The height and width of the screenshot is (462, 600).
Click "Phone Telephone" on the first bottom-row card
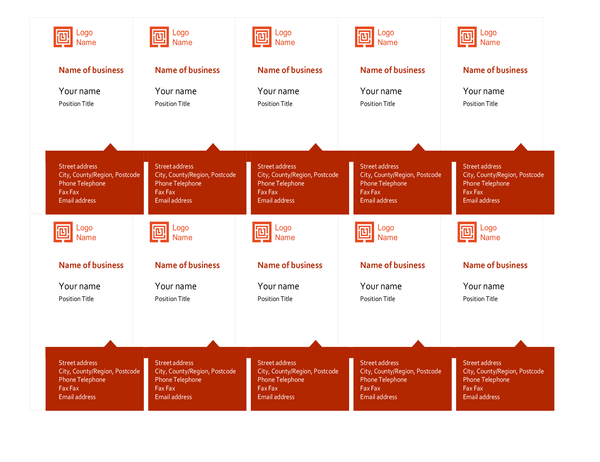coord(82,380)
